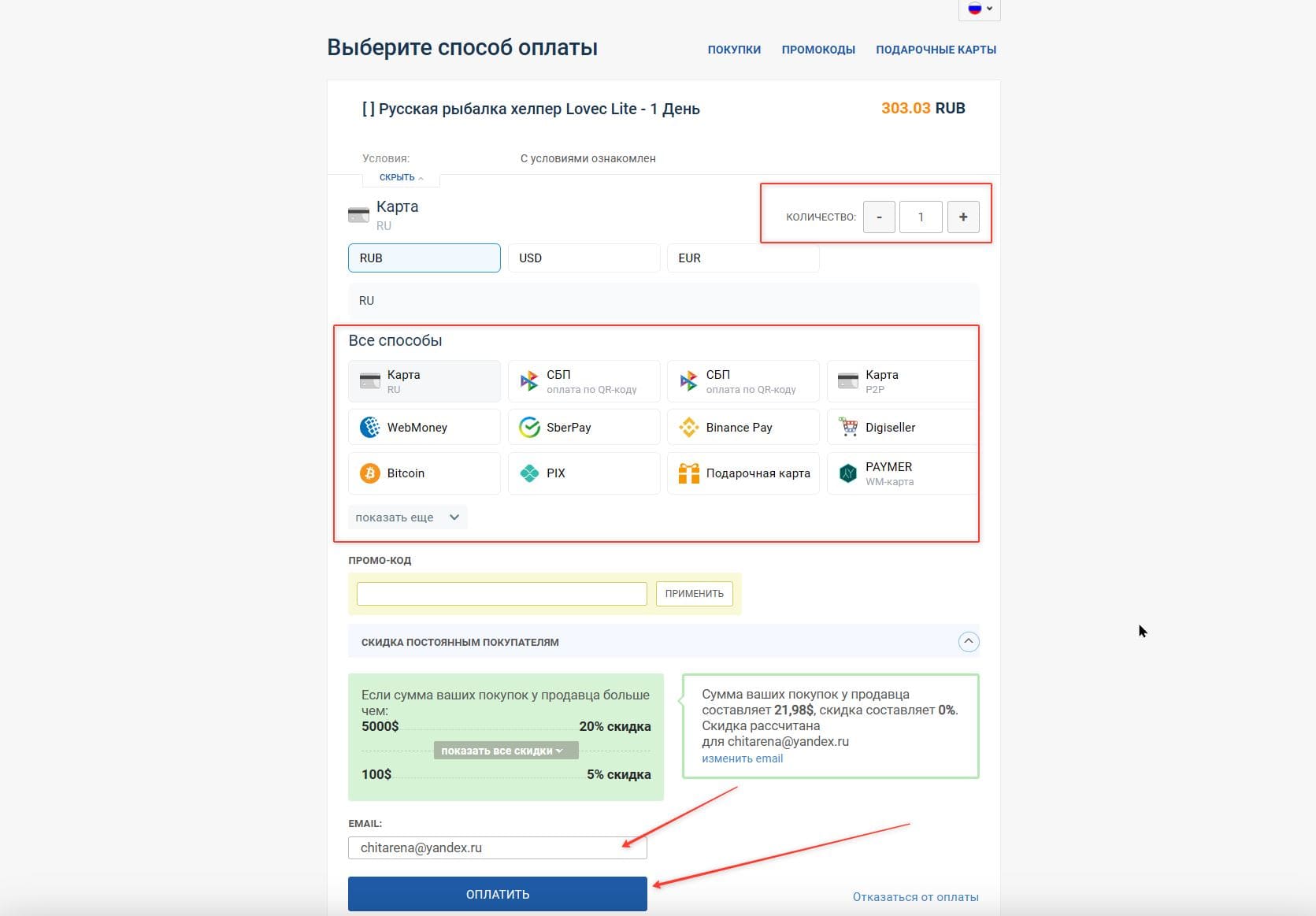Viewport: 1316px width, 916px height.
Task: Click the card icon beside Карта heading
Action: tap(358, 215)
